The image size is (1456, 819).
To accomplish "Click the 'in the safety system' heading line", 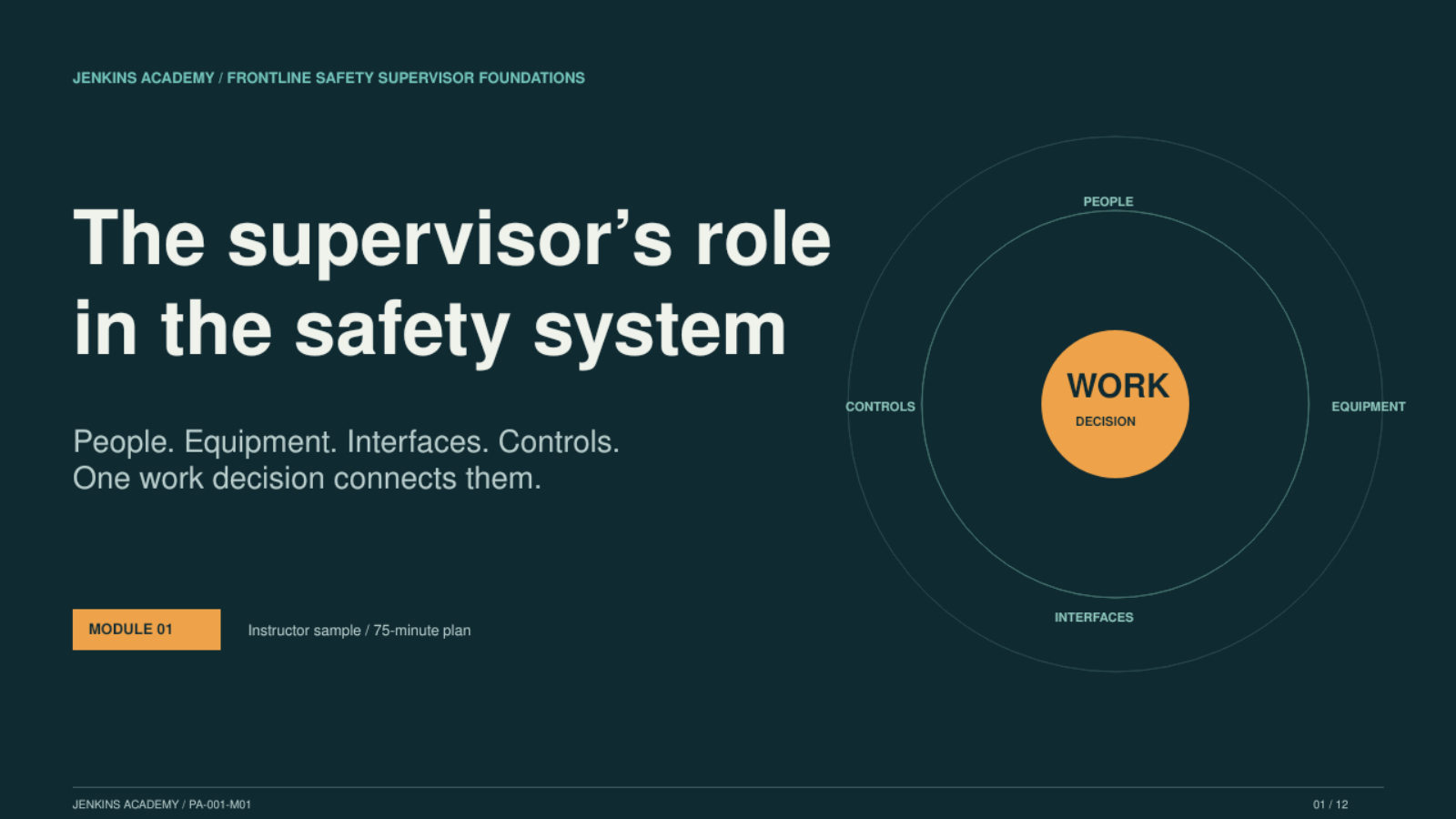I will tap(430, 329).
